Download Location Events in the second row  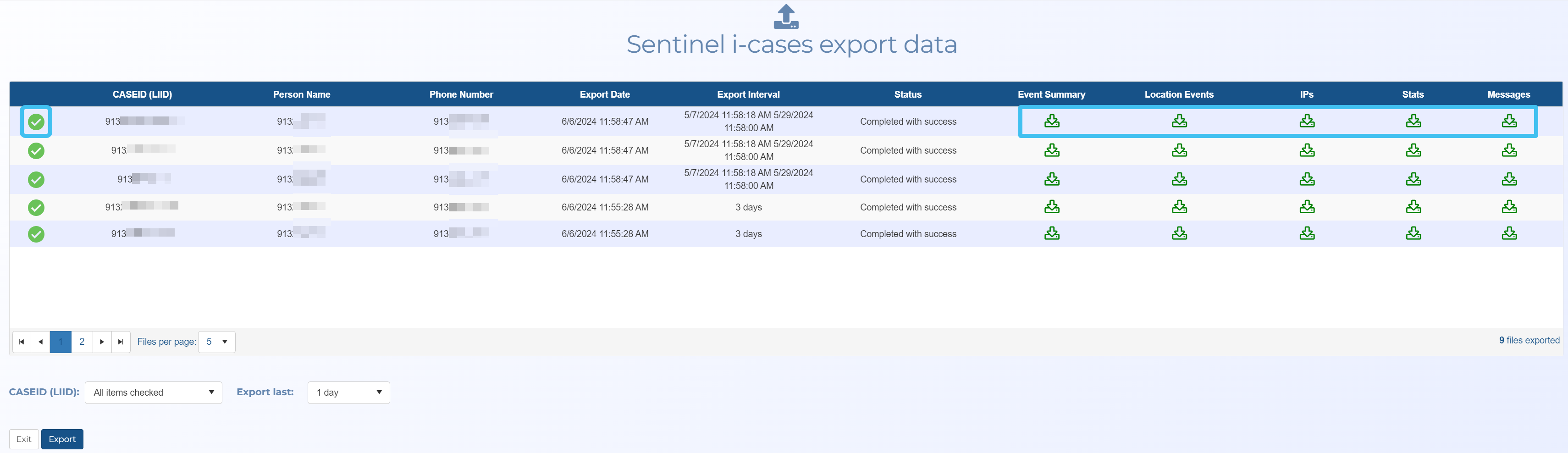click(1179, 150)
